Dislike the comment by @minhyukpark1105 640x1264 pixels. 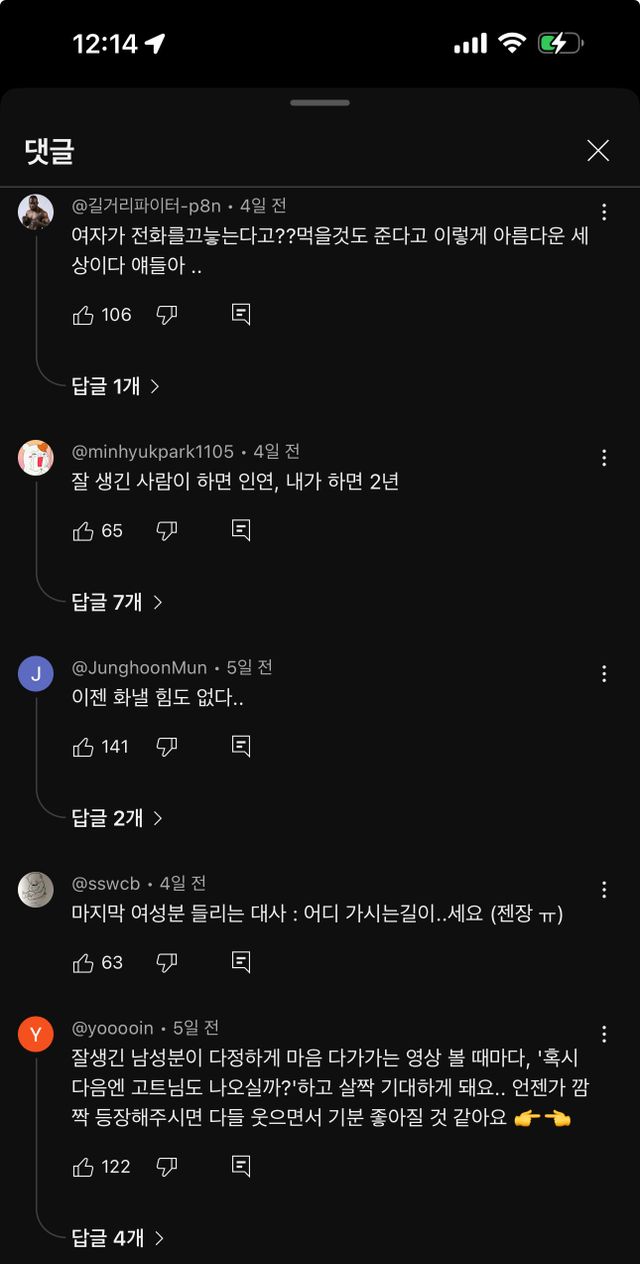tap(167, 531)
